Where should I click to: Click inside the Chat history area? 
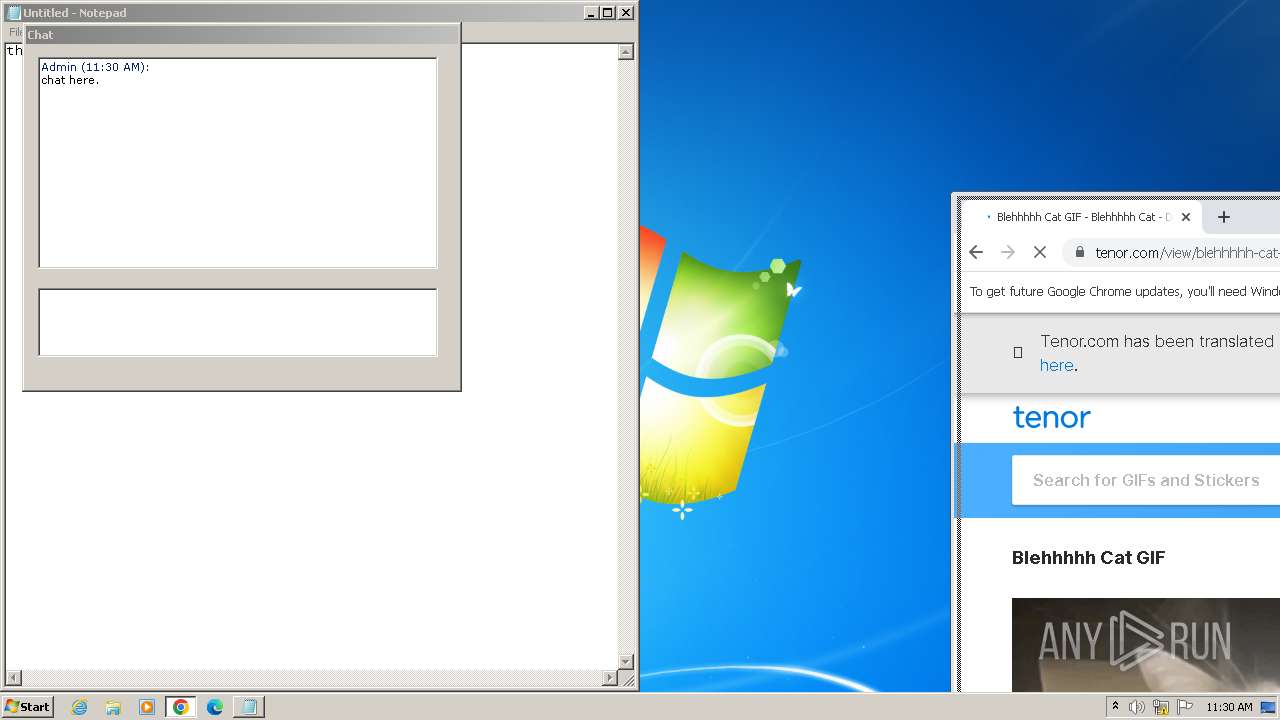coord(238,163)
